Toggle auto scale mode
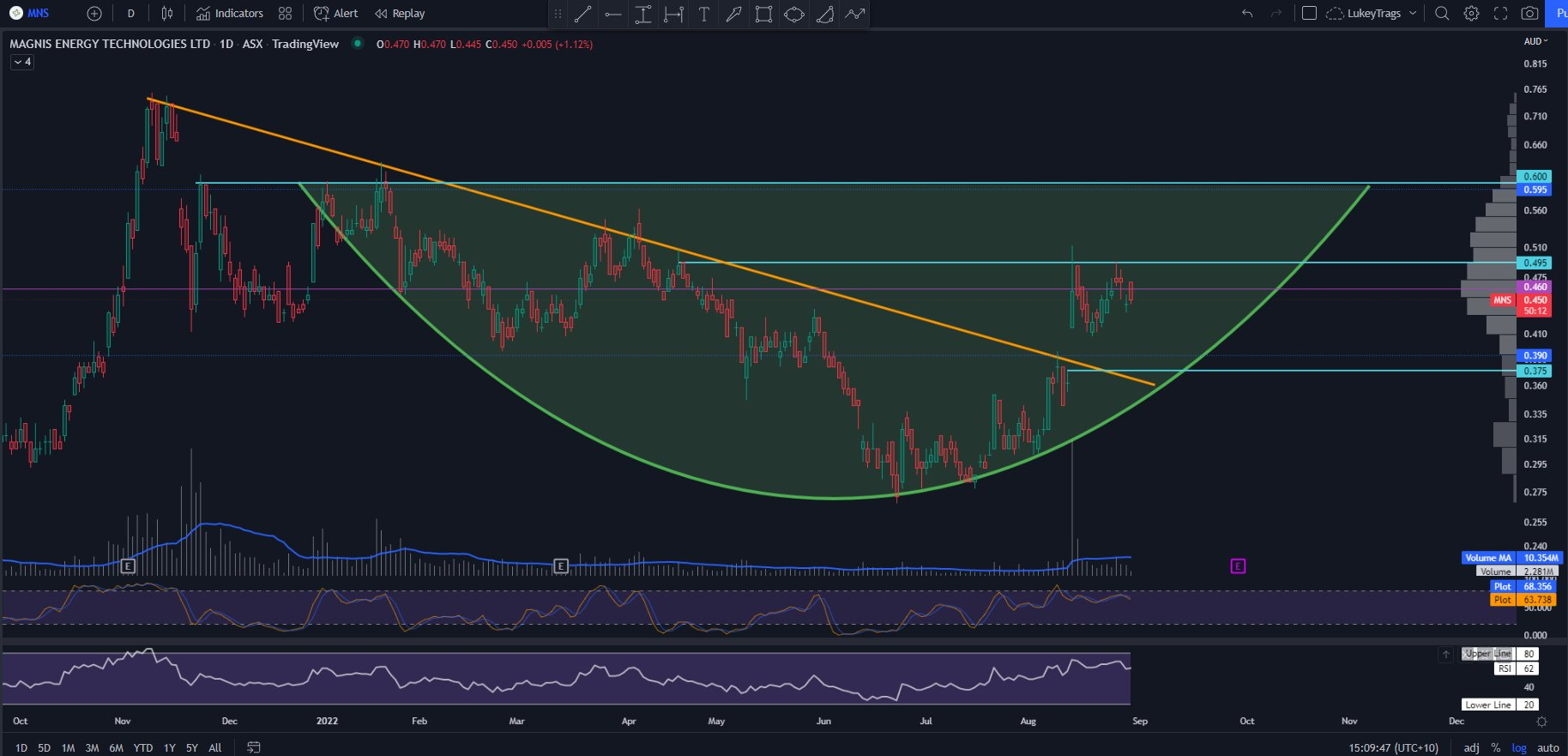Viewport: 1568px width, 756px height. [x=1547, y=747]
